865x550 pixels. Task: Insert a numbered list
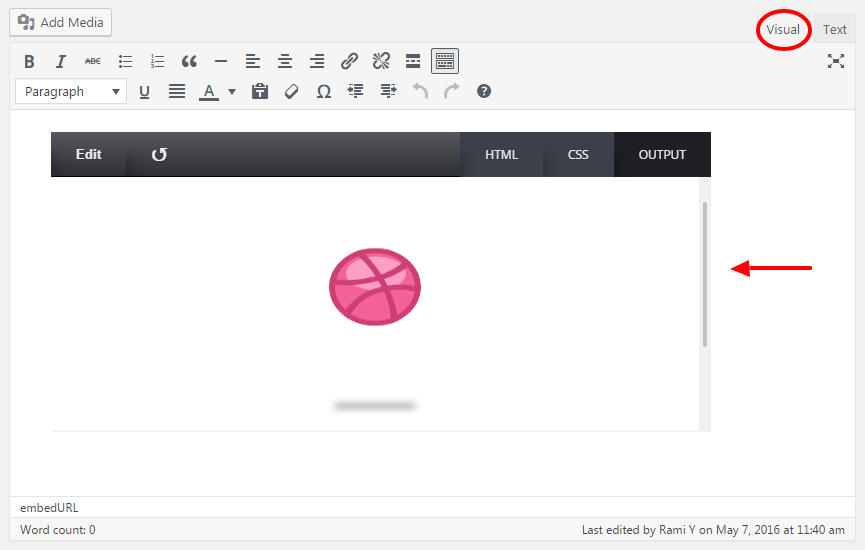(x=157, y=61)
